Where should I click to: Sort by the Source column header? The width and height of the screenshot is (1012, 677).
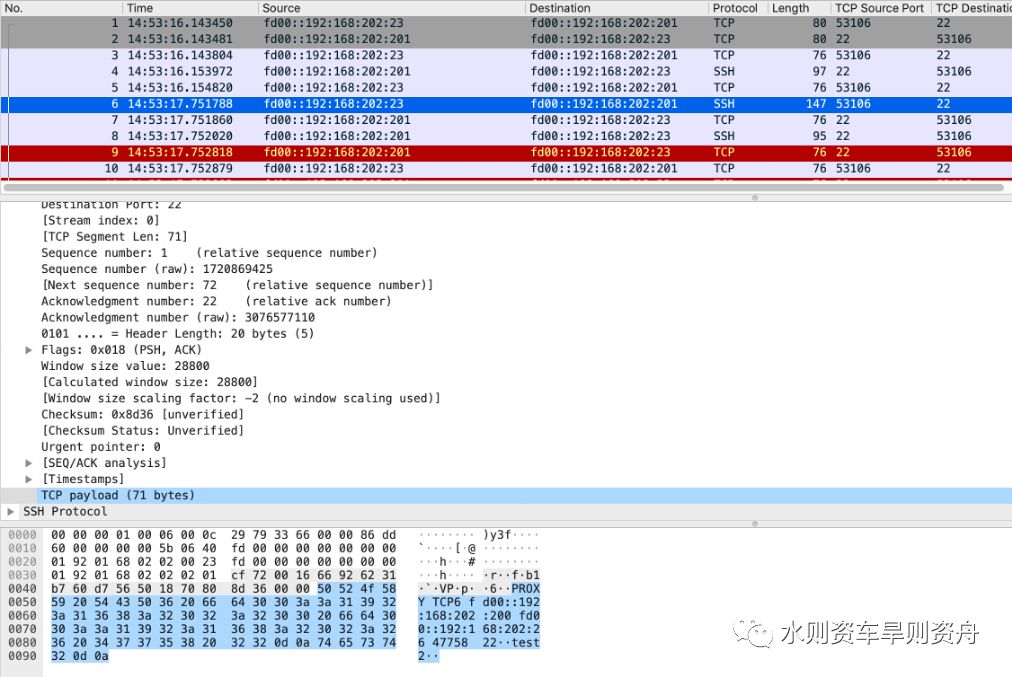(x=392, y=8)
